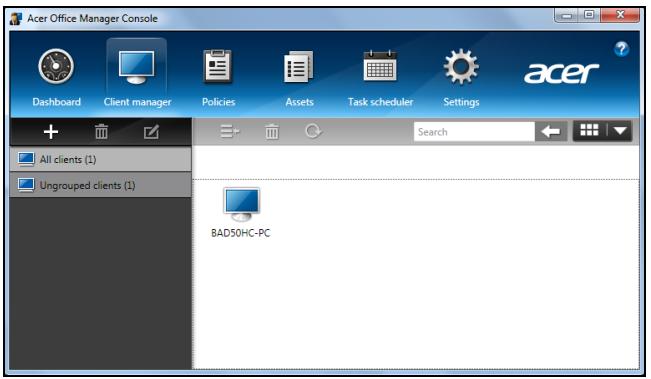
Task: Select All clients (1) group
Action: 100,159
